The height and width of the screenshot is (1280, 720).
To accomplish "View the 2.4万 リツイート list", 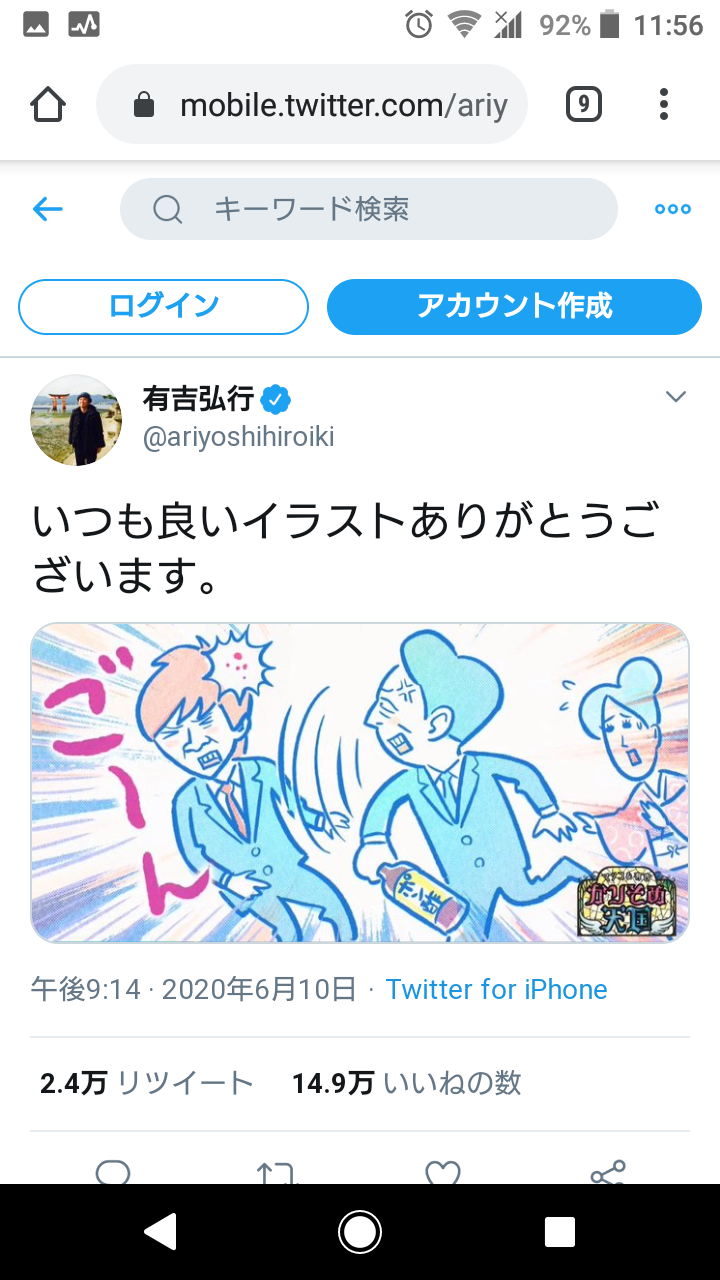I will 147,1083.
